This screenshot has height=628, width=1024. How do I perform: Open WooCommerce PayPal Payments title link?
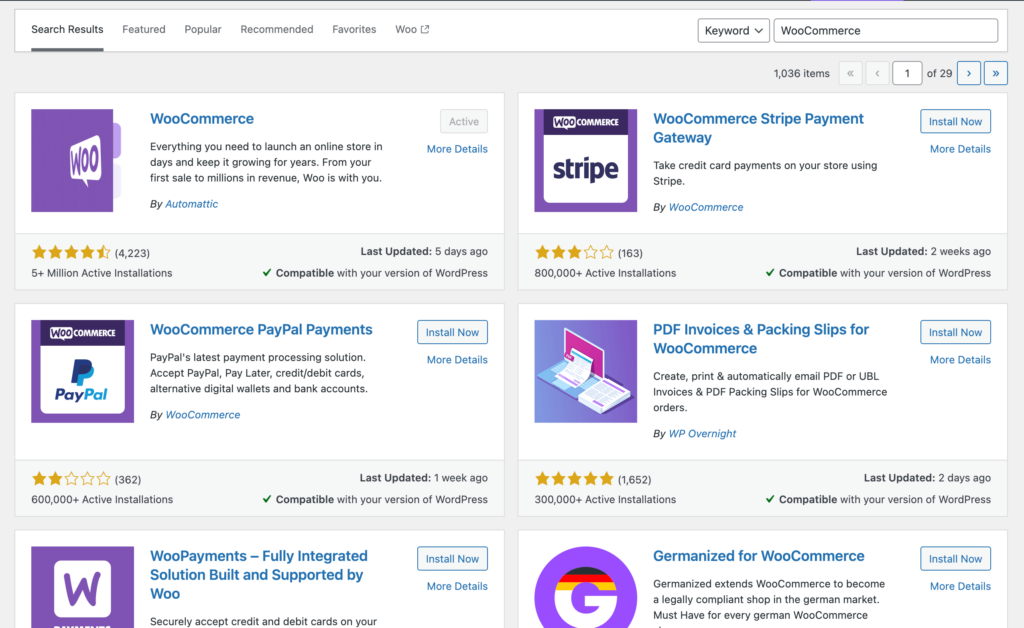click(x=261, y=330)
